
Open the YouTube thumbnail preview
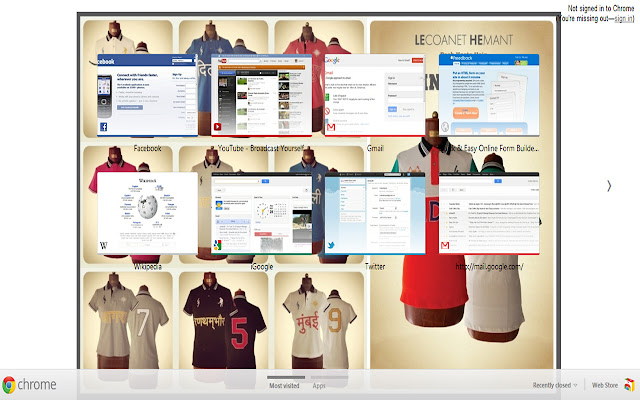[261, 95]
